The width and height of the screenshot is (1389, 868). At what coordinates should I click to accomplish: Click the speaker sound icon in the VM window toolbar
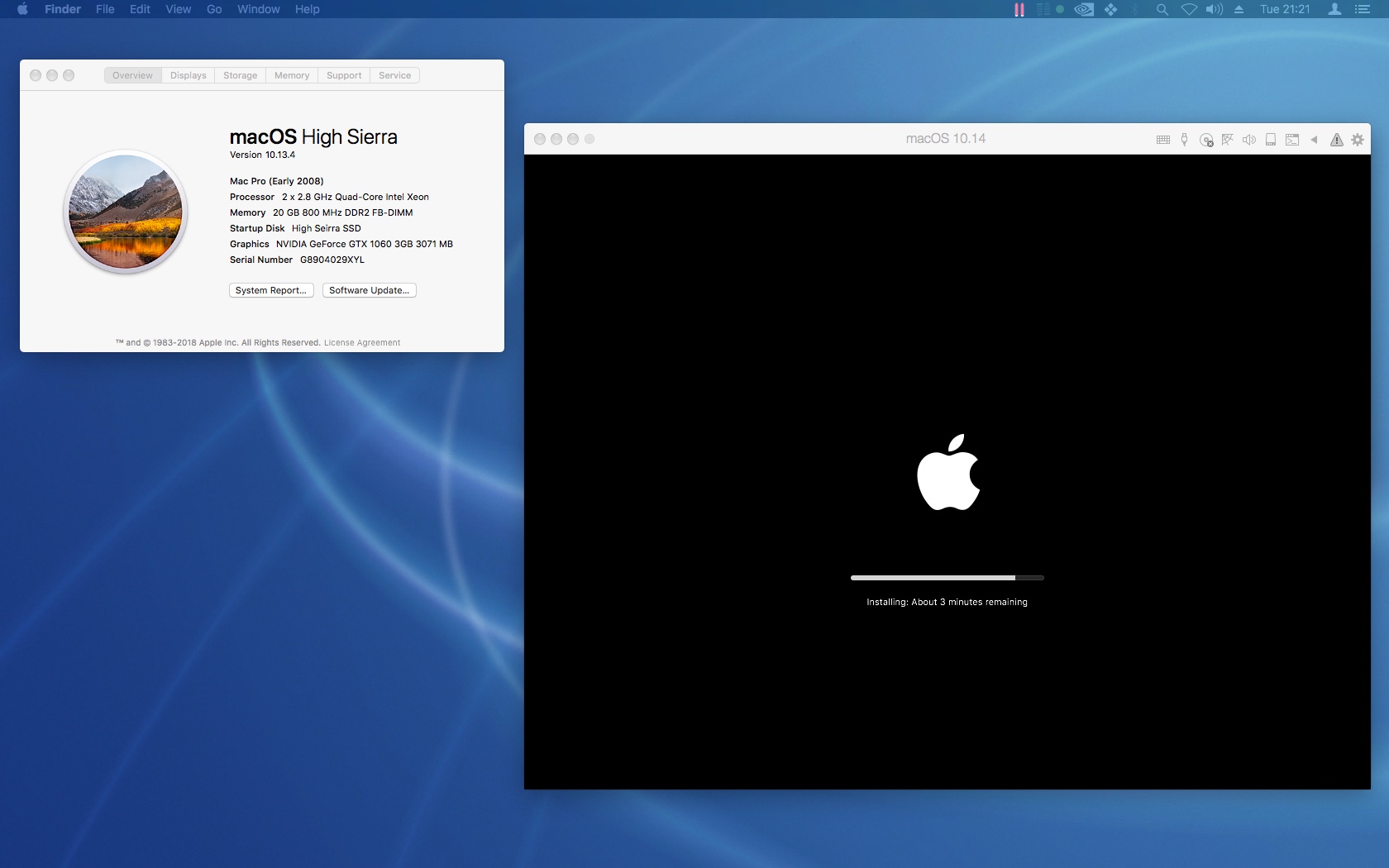tap(1249, 140)
